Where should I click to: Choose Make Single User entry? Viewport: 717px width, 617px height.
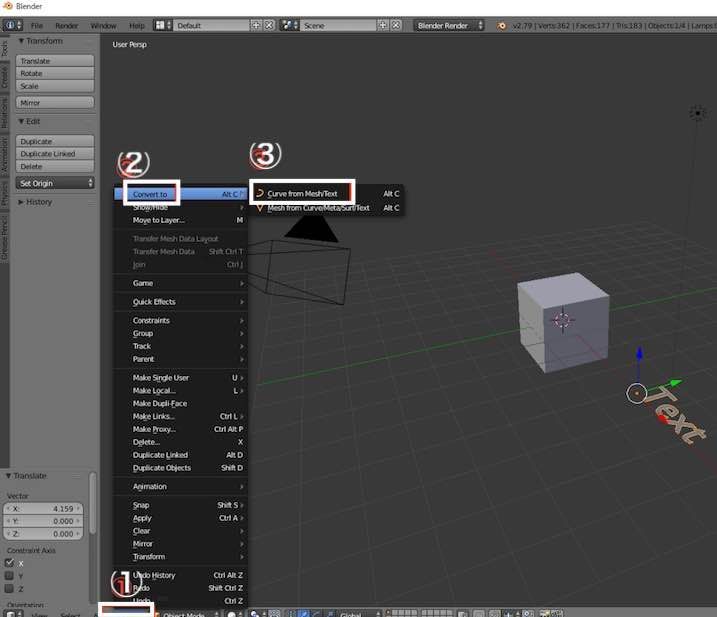pyautogui.click(x=181, y=378)
